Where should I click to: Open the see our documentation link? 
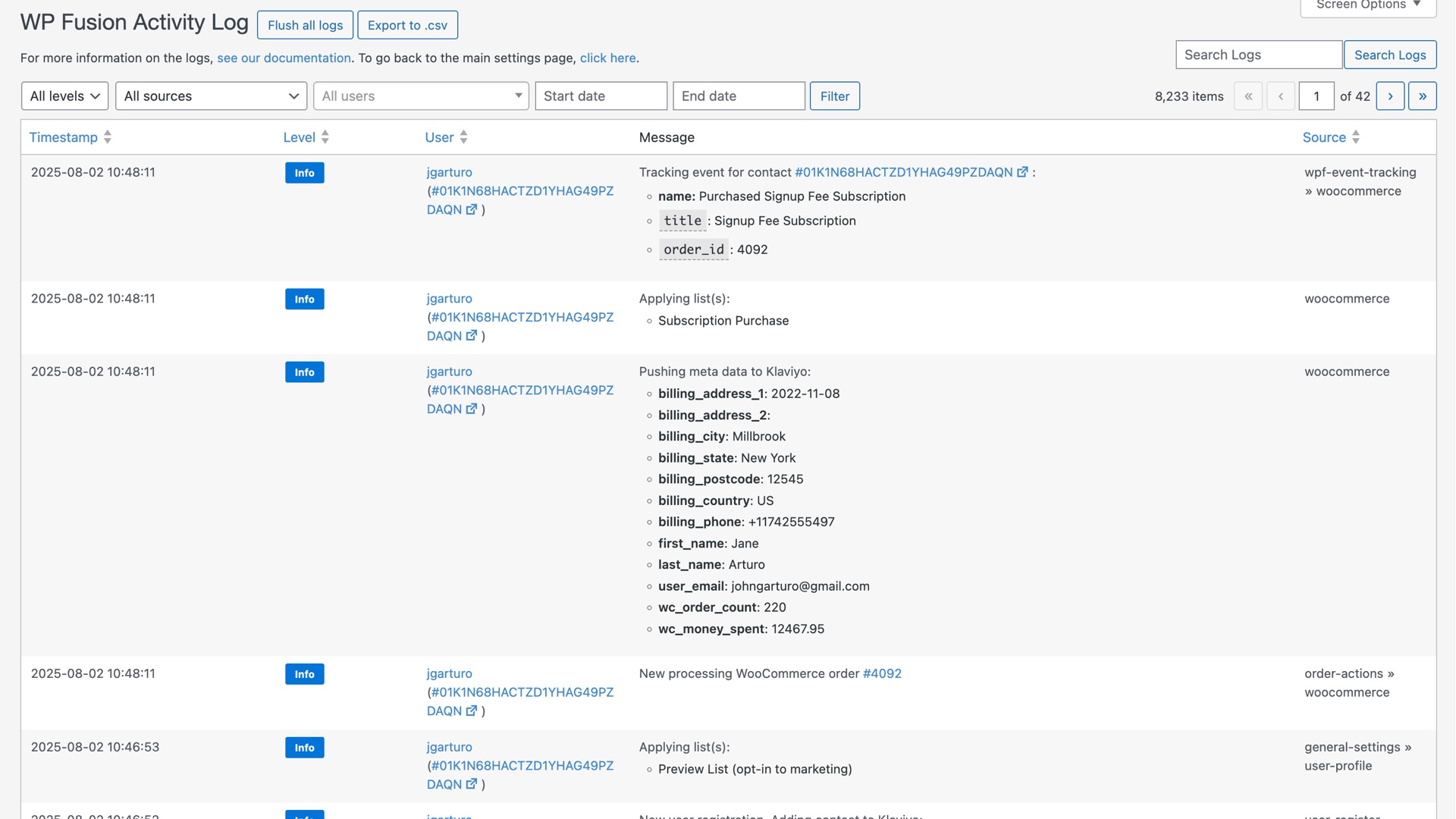pos(284,58)
